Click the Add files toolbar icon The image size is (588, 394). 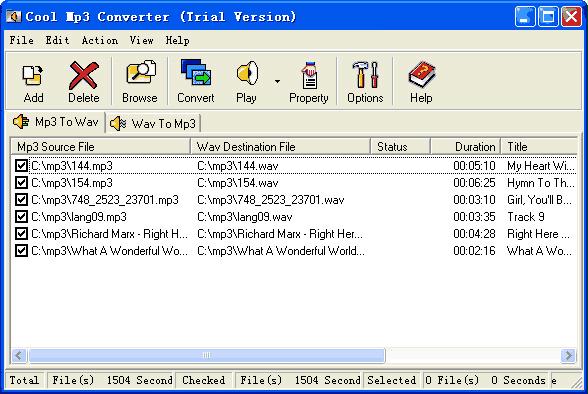(x=33, y=75)
